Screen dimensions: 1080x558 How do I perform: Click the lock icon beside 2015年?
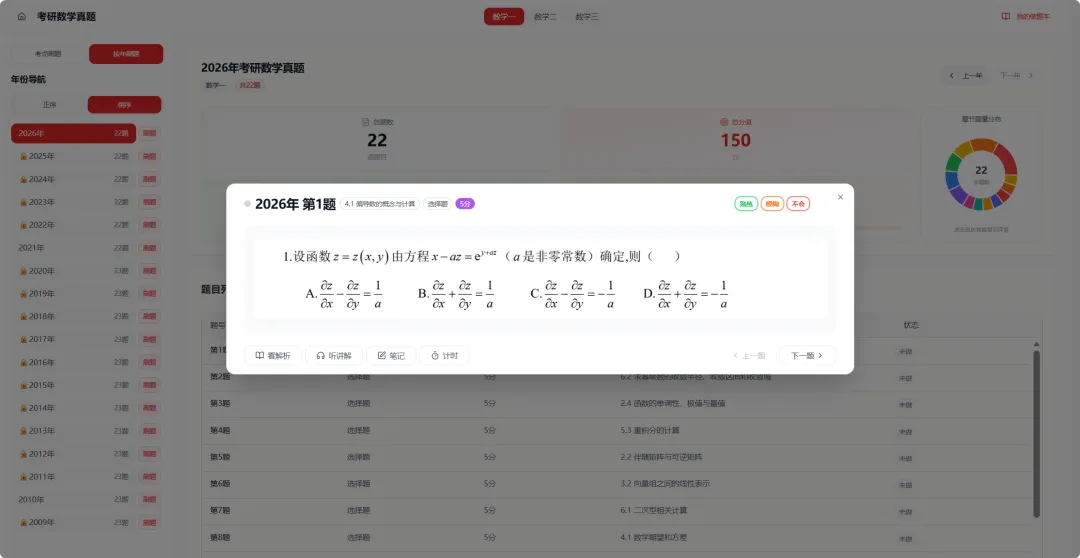(23, 386)
